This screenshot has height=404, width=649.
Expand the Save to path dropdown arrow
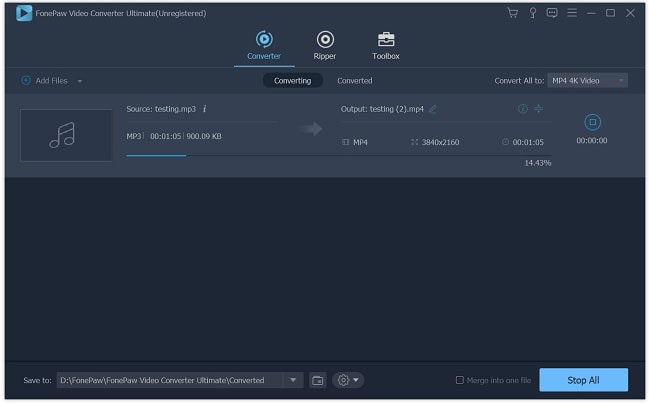pos(293,380)
